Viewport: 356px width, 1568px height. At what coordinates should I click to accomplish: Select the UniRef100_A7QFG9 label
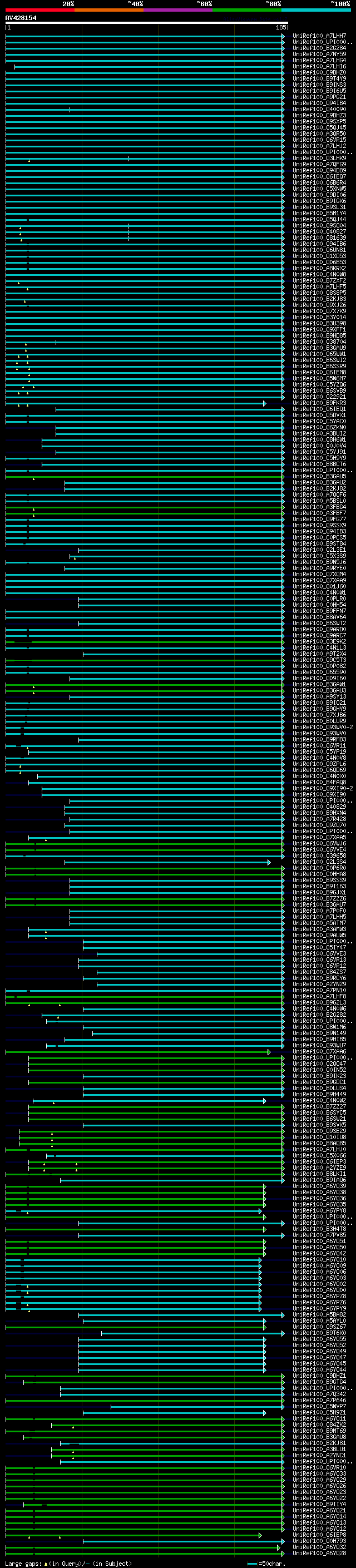pos(319,164)
